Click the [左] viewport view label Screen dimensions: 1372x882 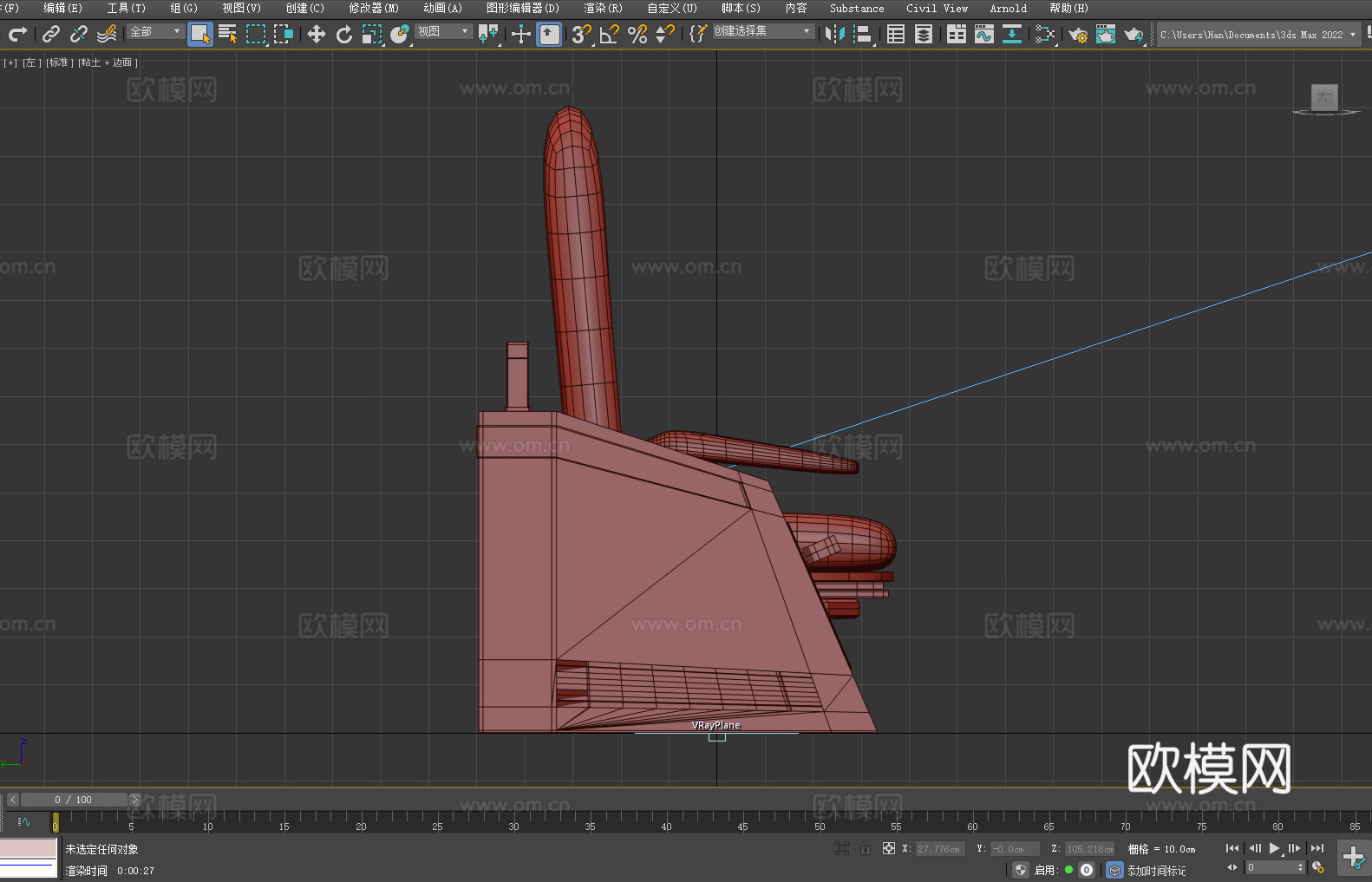(31, 62)
